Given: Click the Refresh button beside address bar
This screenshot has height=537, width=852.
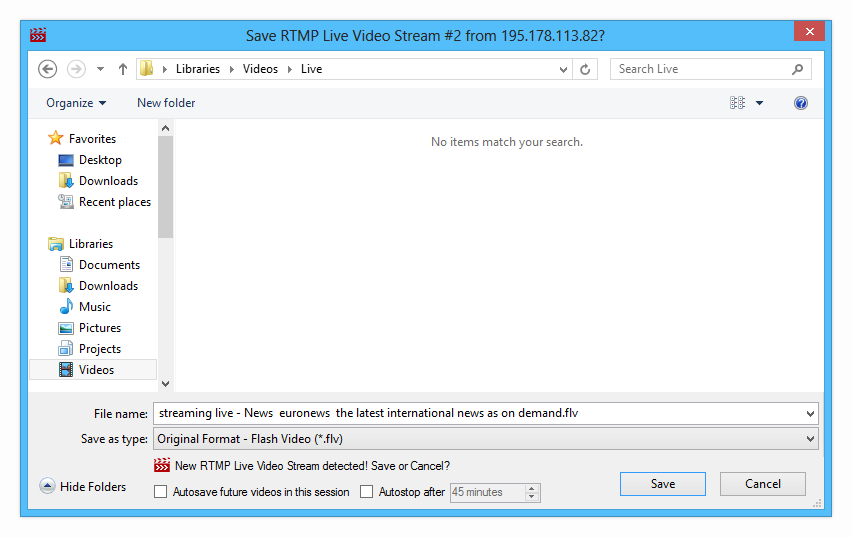Looking at the screenshot, I should pos(587,69).
